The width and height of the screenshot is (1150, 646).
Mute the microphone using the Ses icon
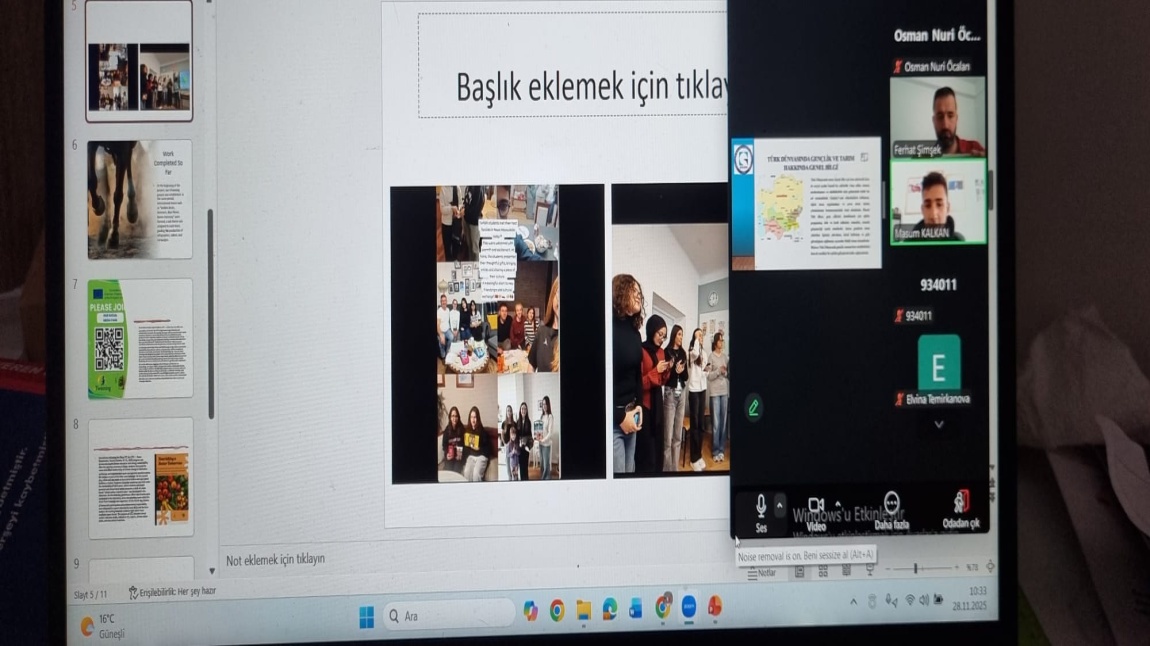click(761, 503)
